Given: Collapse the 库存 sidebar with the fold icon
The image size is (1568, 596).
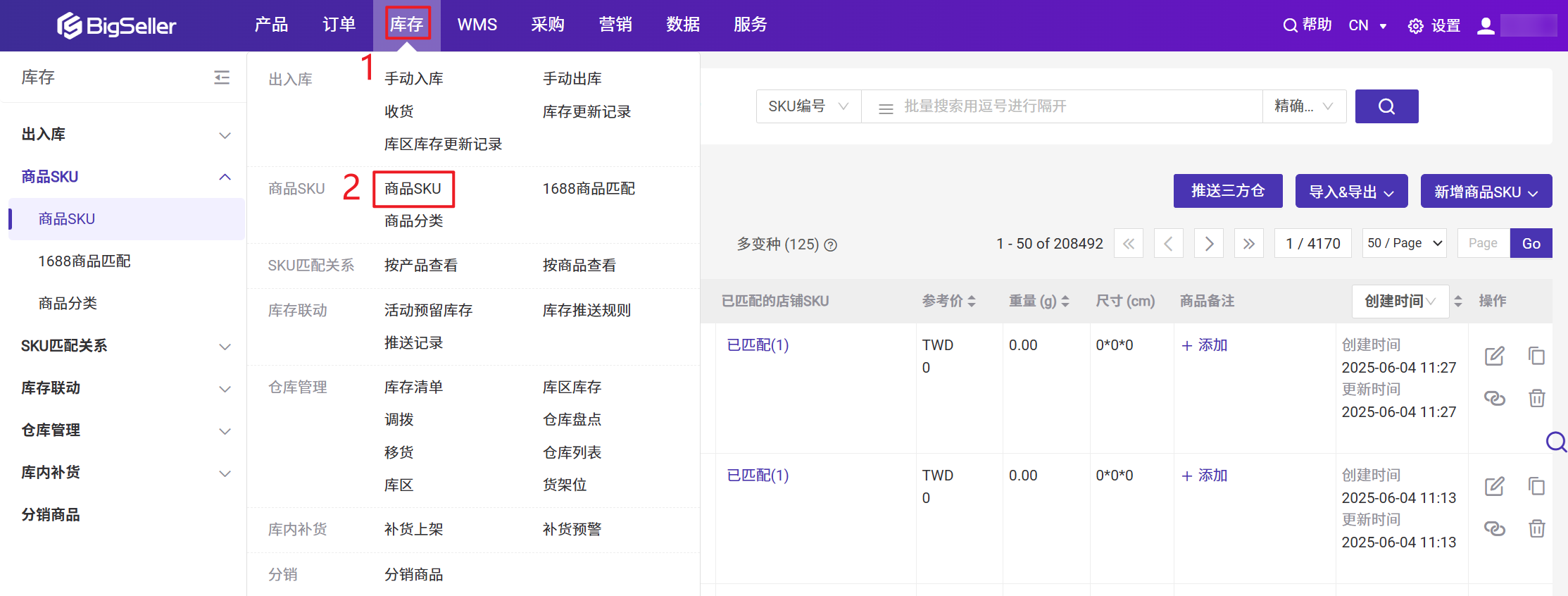Looking at the screenshot, I should [x=222, y=77].
